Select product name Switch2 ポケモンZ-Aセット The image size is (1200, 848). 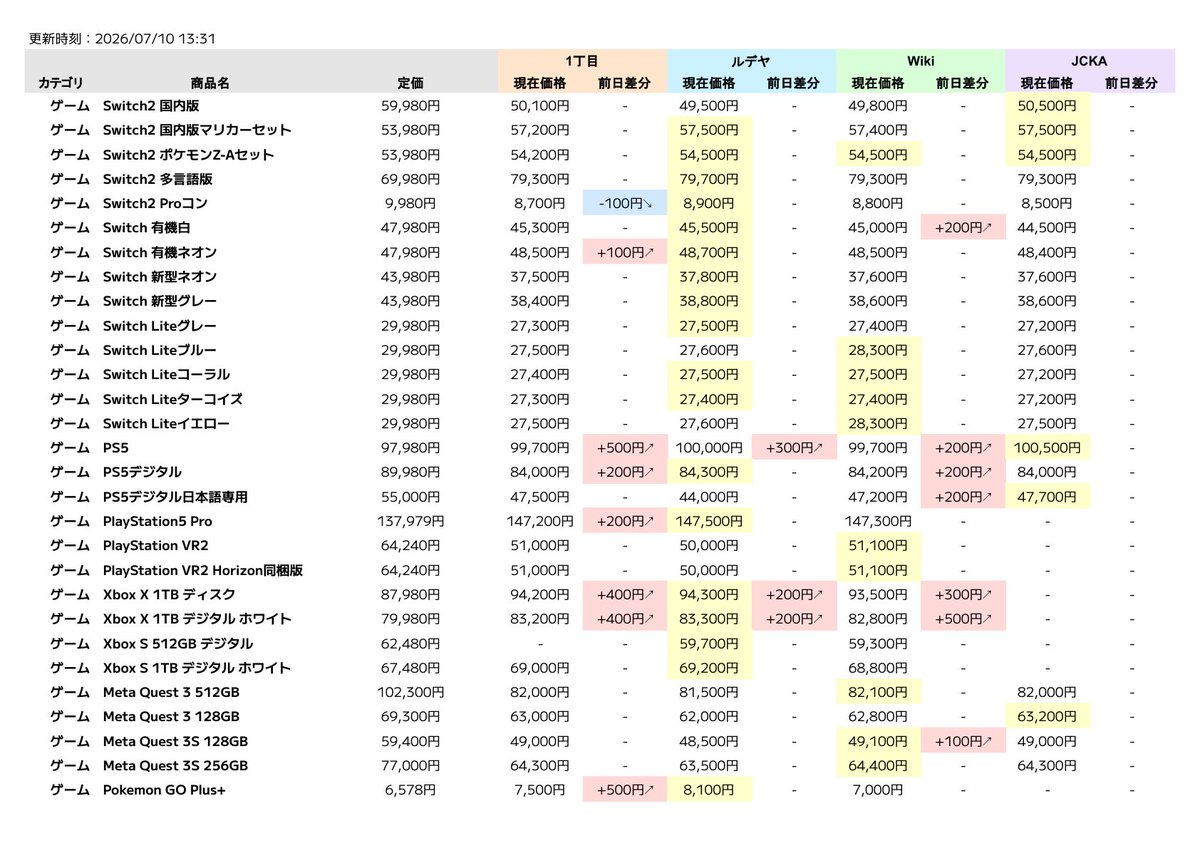point(188,155)
